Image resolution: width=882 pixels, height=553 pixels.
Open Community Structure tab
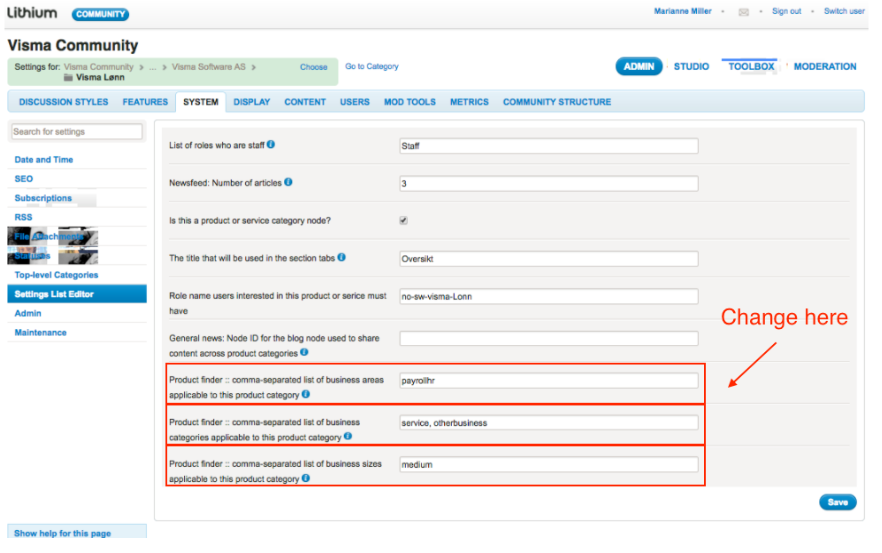[557, 102]
